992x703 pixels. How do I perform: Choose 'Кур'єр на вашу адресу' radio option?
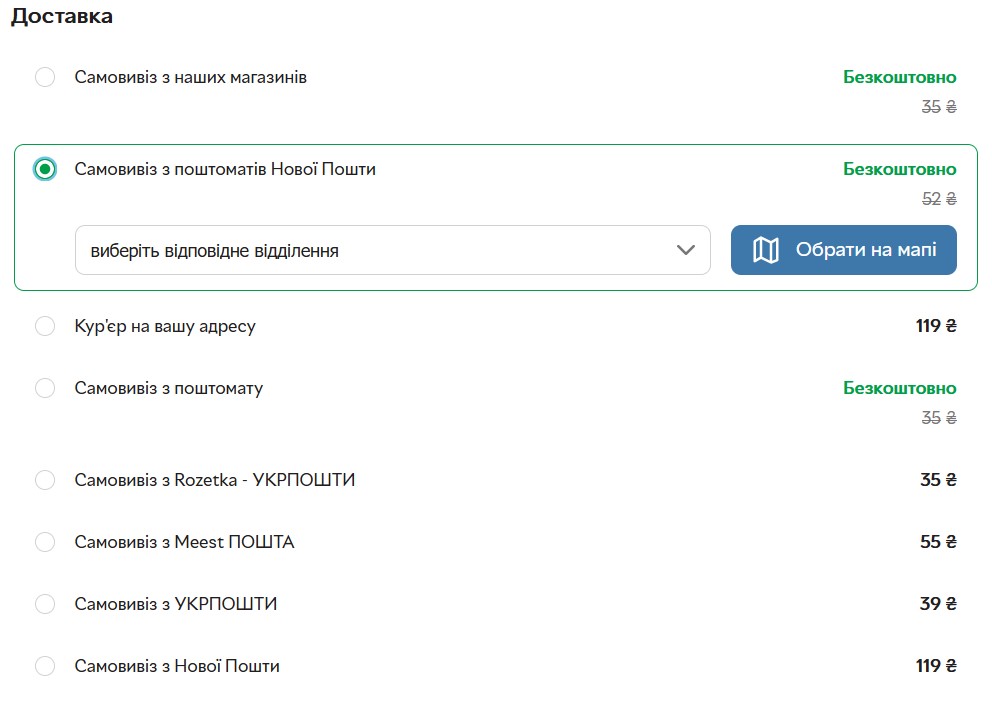[x=45, y=326]
